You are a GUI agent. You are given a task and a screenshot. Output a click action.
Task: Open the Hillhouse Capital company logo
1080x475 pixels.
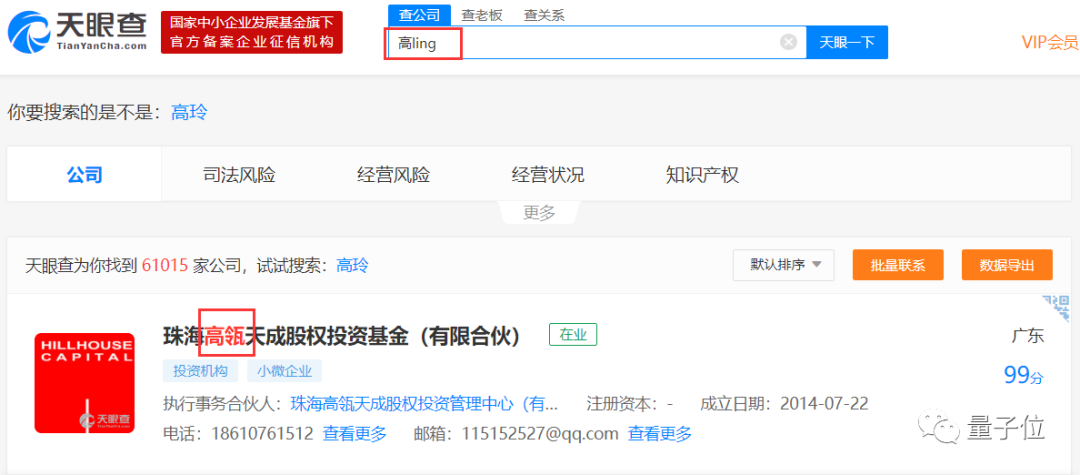tap(85, 383)
